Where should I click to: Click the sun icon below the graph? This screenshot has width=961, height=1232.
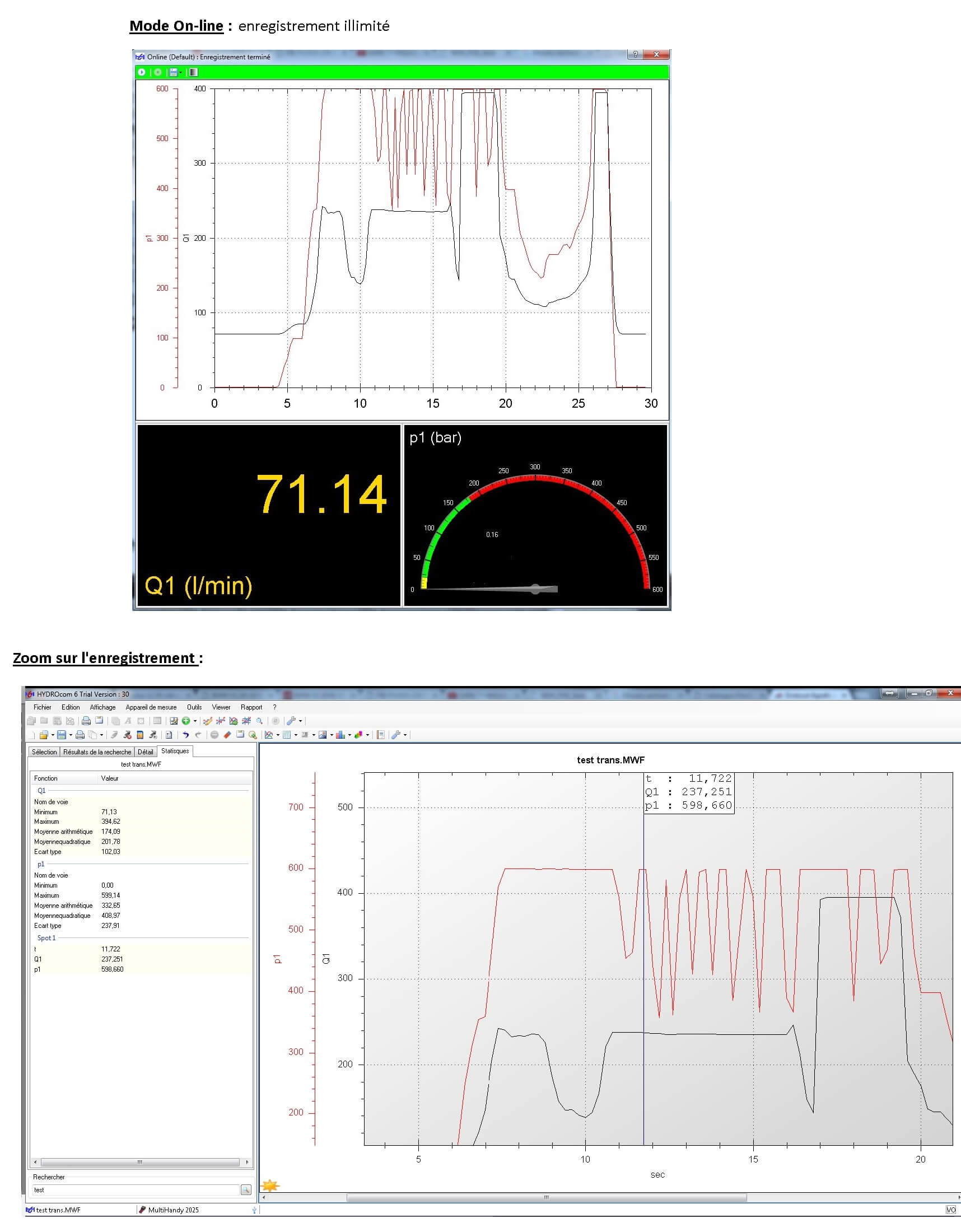(x=270, y=1185)
